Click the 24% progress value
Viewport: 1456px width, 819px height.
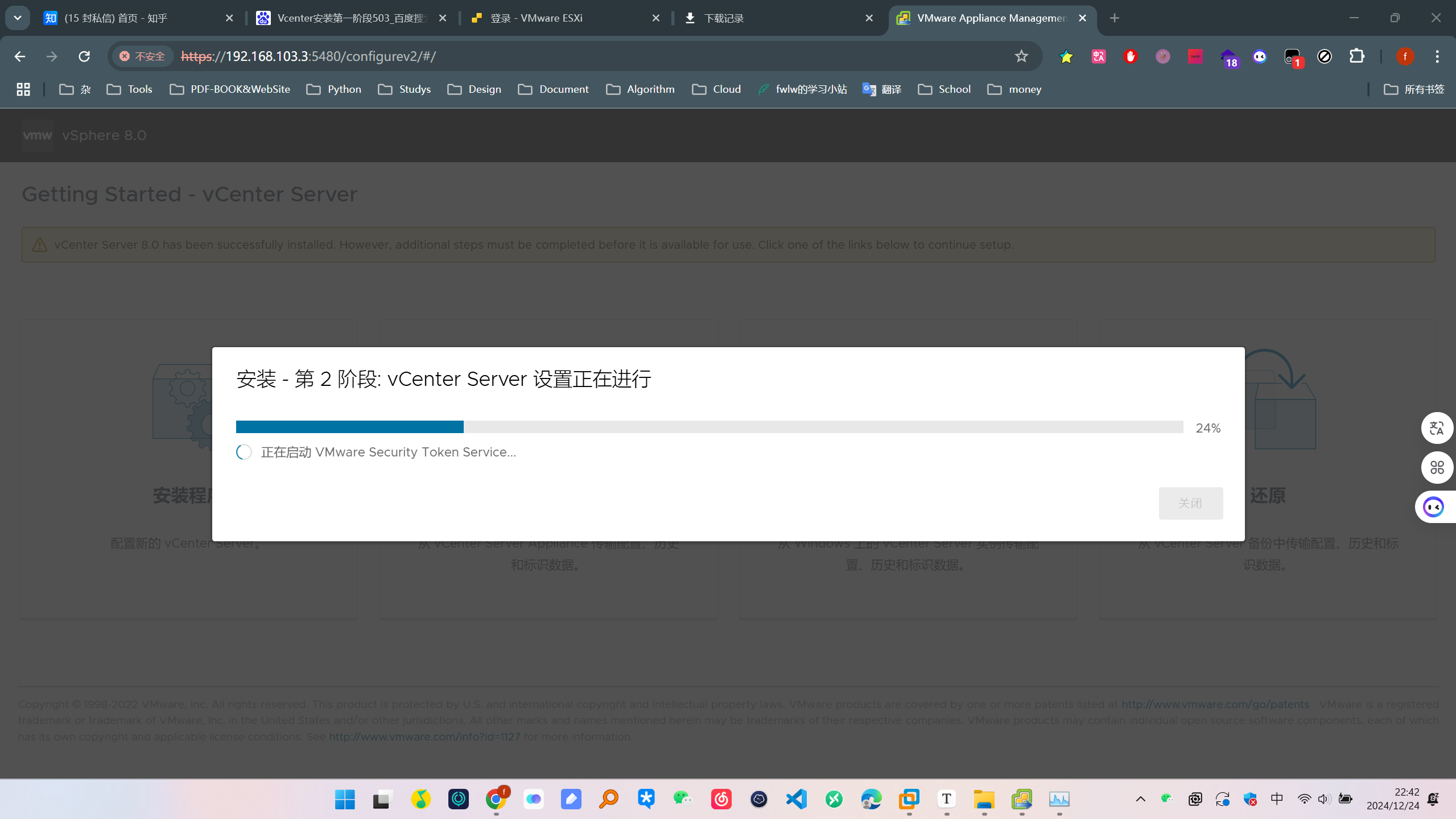pyautogui.click(x=1208, y=428)
